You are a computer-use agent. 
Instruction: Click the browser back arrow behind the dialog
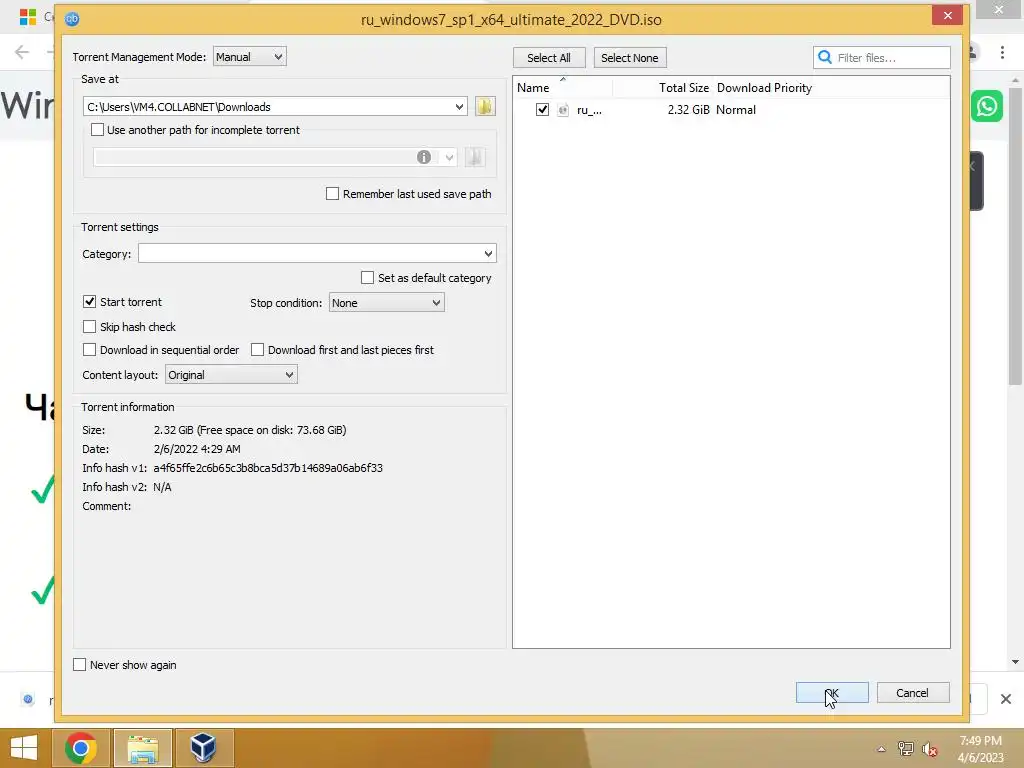coord(22,52)
